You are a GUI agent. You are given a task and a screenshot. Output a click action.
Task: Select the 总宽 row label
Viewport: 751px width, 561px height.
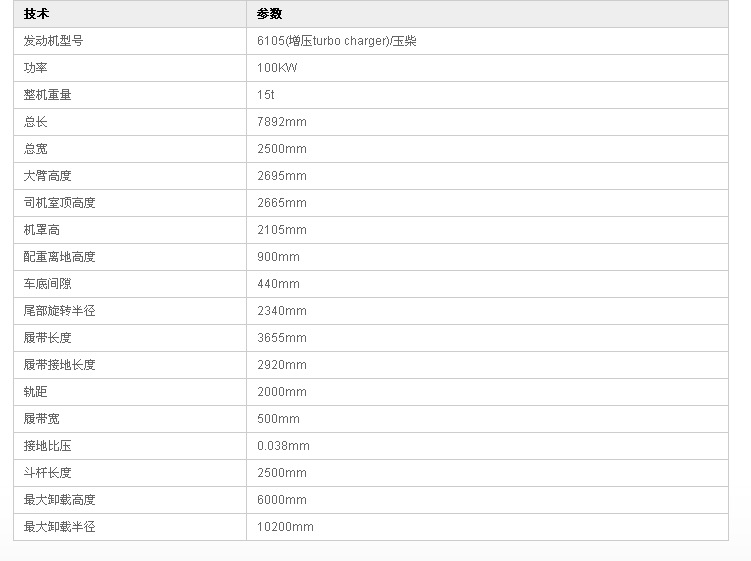pyautogui.click(x=35, y=149)
